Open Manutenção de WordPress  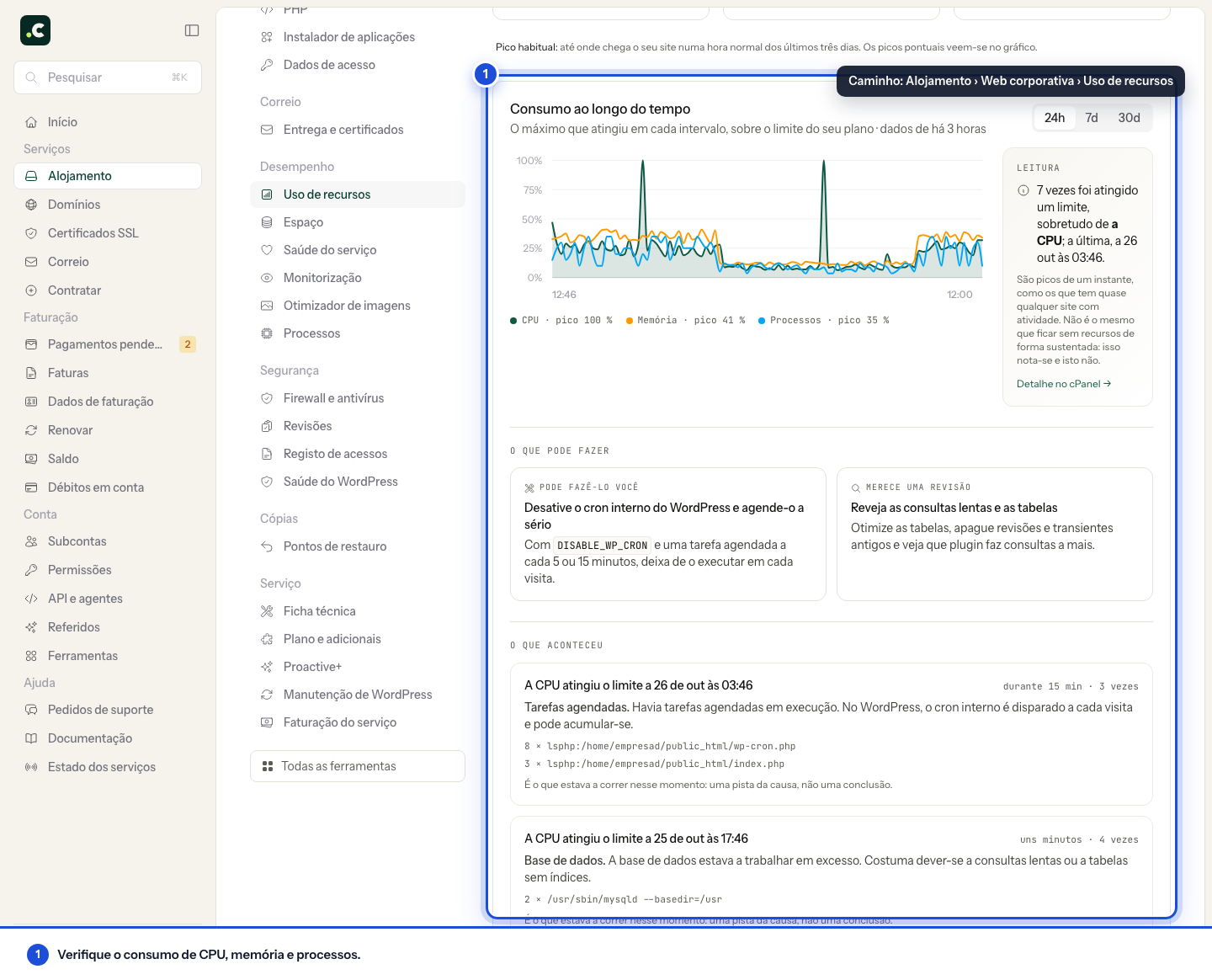click(x=358, y=695)
